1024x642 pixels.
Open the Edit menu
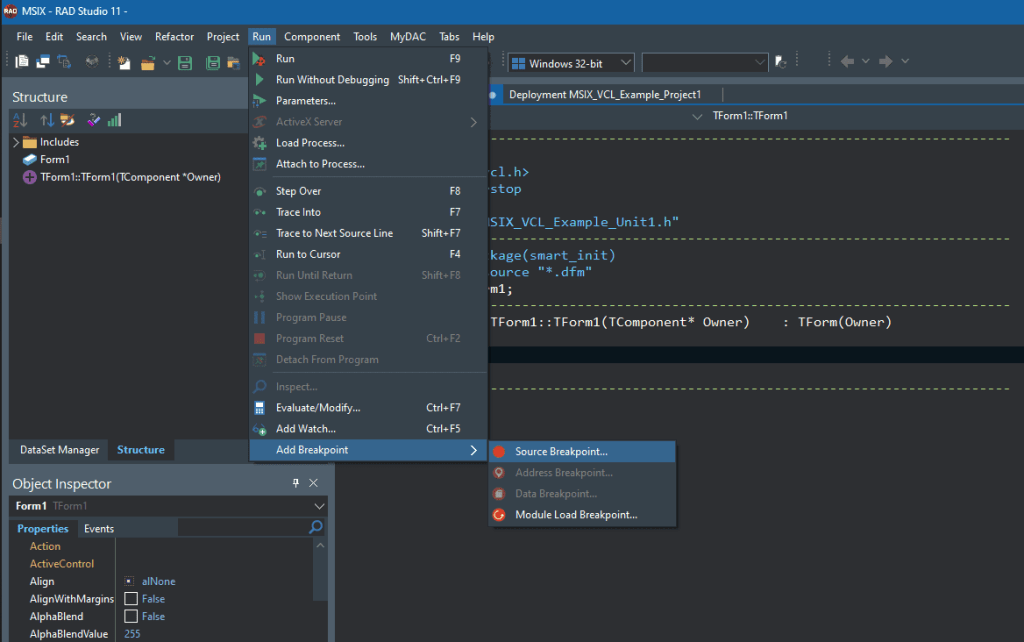tap(54, 37)
